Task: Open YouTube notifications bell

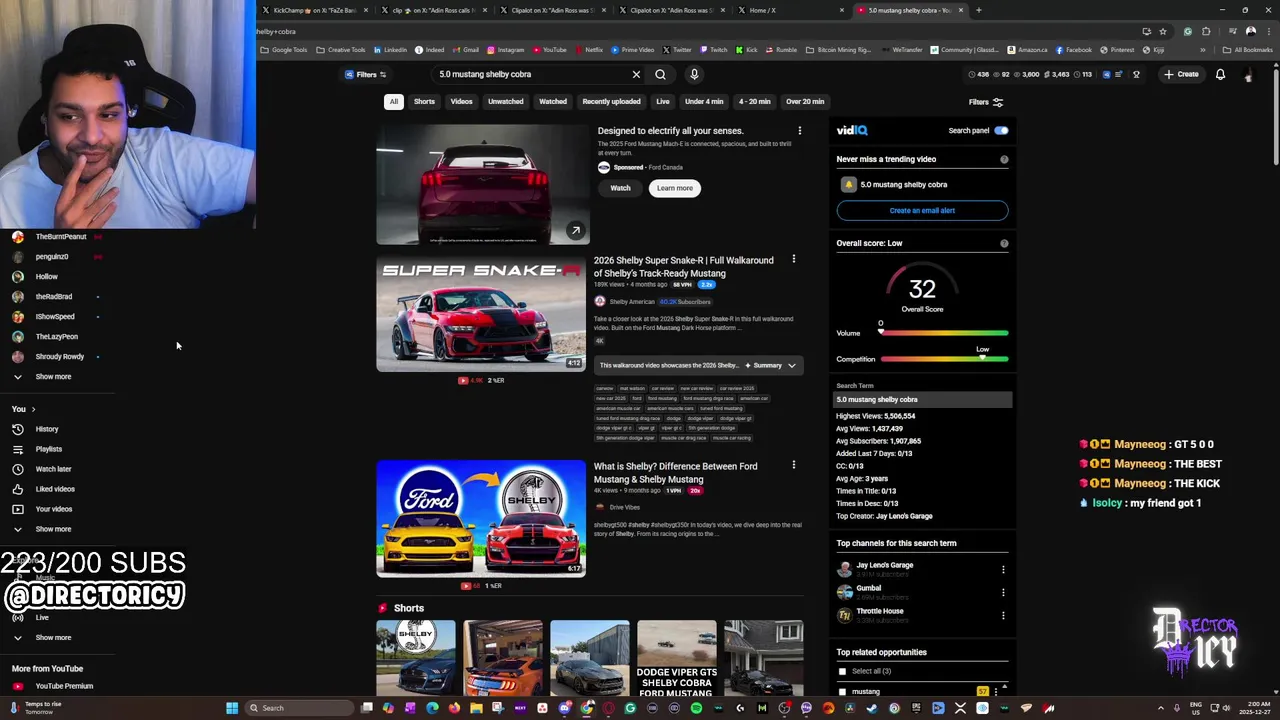Action: [x=1220, y=74]
